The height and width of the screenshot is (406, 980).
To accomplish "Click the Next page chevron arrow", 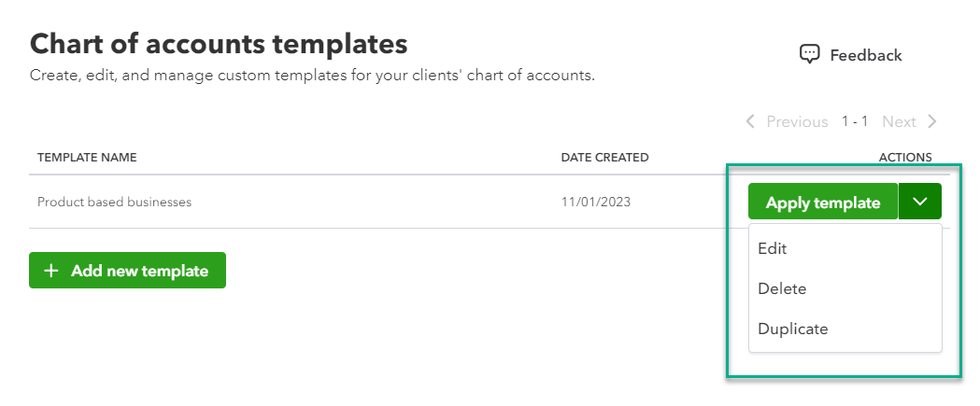I will click(x=932, y=122).
